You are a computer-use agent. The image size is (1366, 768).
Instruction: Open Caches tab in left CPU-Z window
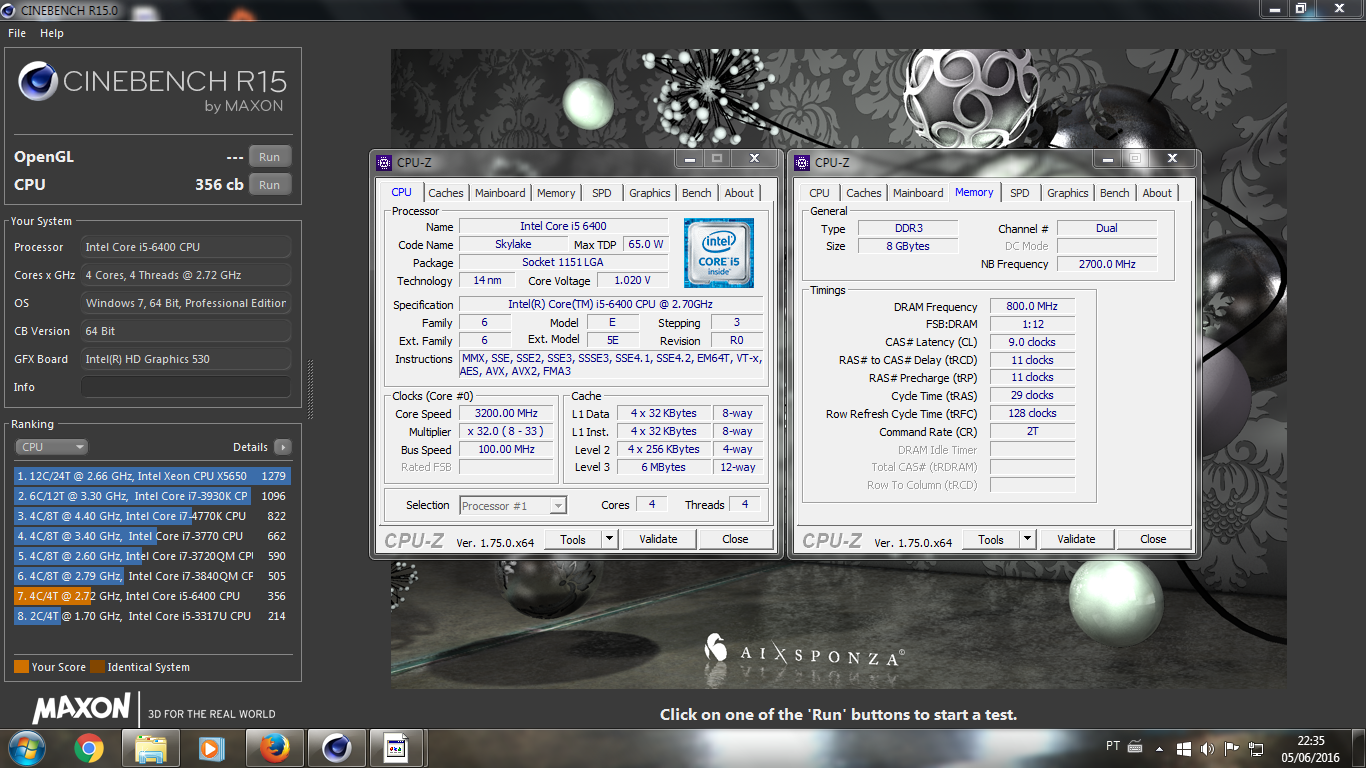pyautogui.click(x=446, y=193)
